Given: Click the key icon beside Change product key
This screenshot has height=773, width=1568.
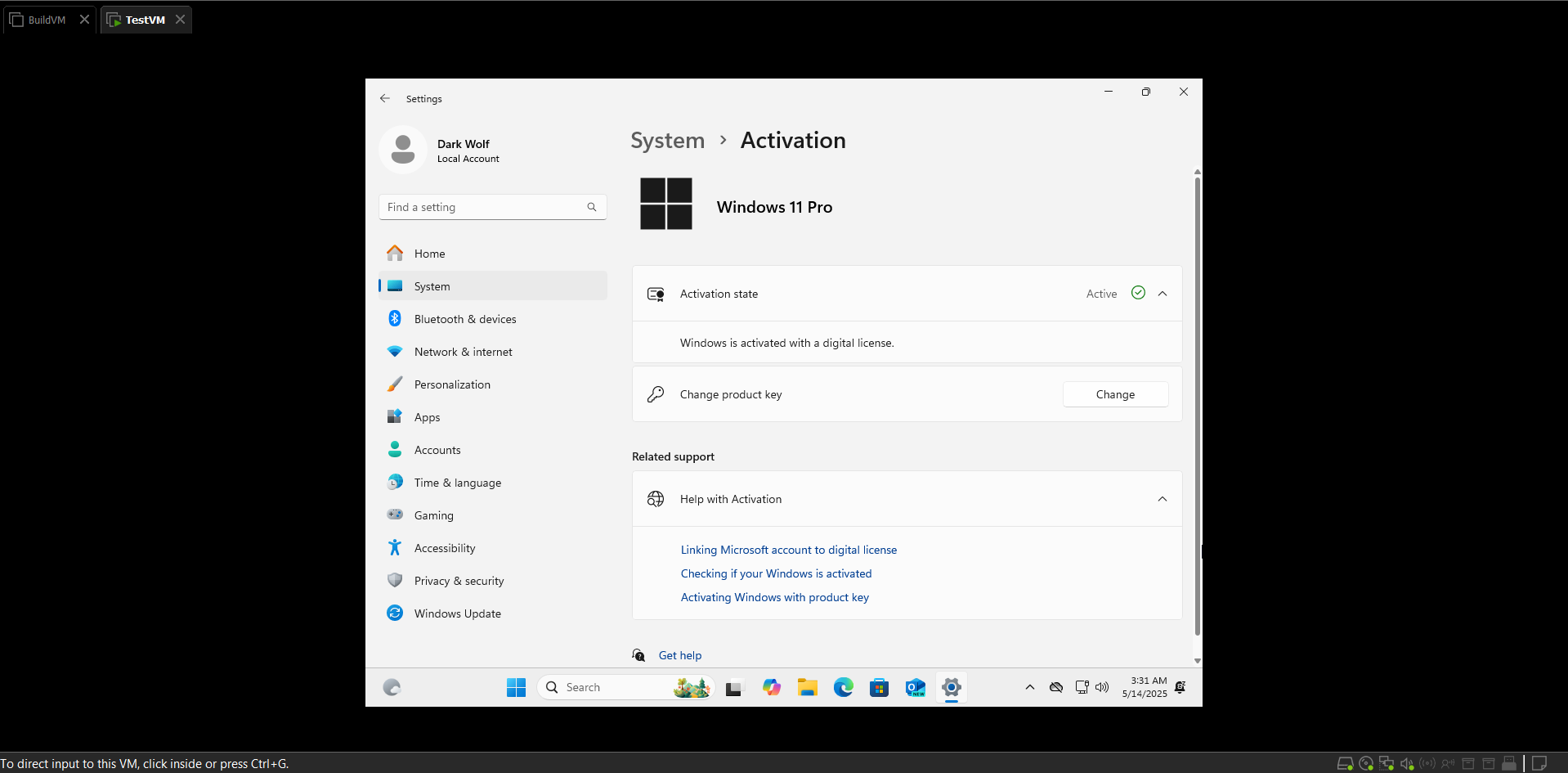Looking at the screenshot, I should (x=656, y=394).
